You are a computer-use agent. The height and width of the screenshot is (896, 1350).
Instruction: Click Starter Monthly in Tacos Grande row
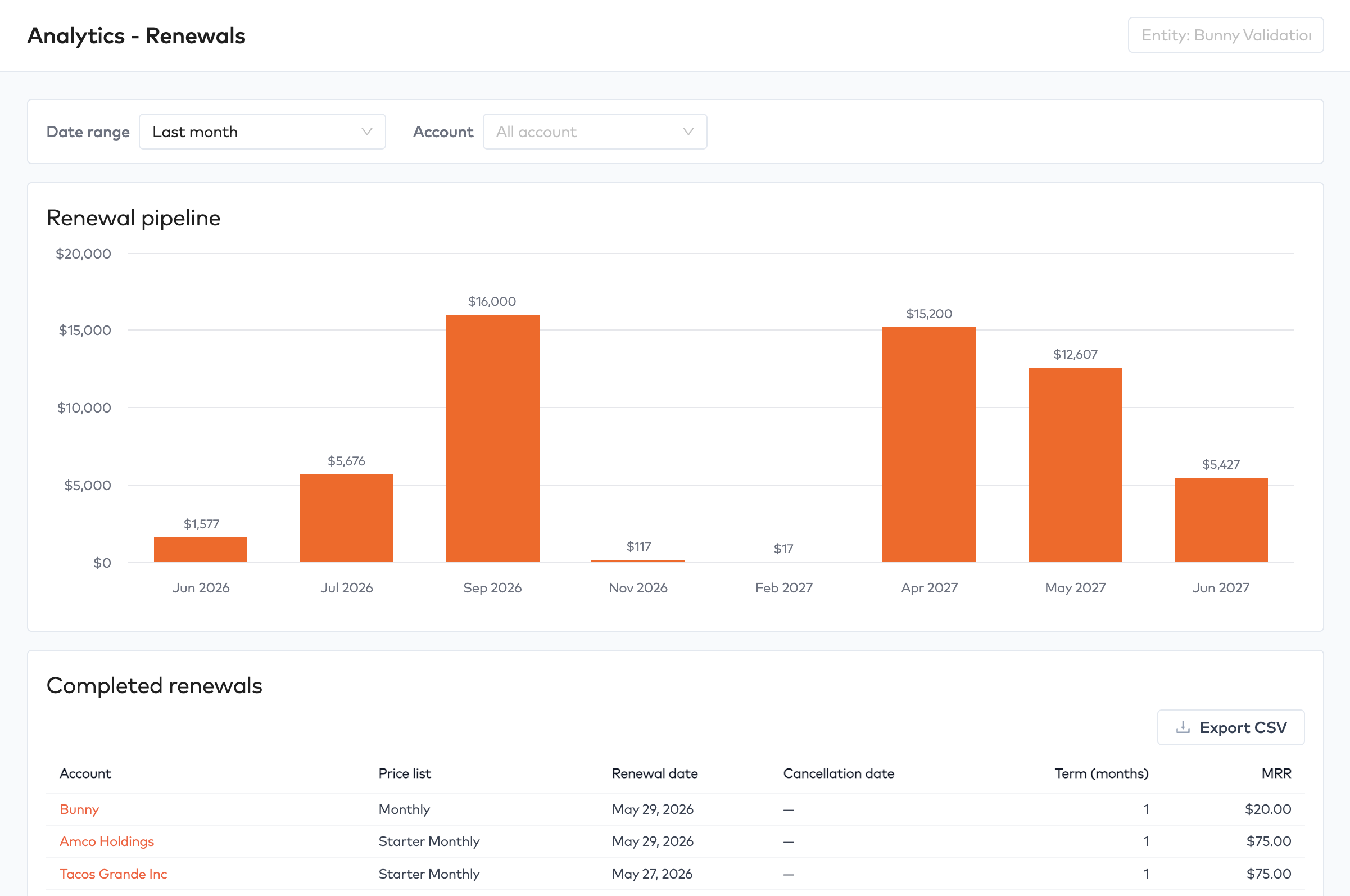pos(429,874)
